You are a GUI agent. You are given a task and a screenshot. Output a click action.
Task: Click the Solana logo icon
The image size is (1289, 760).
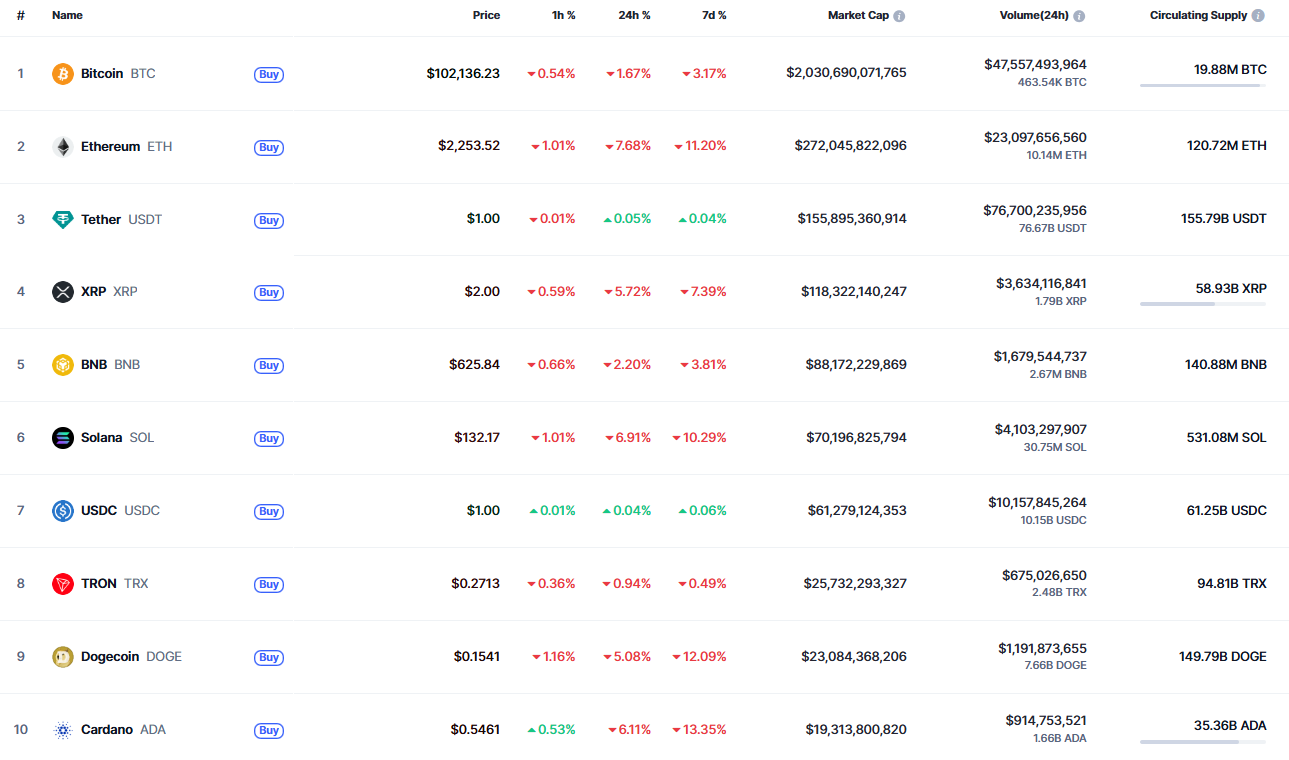pos(63,438)
